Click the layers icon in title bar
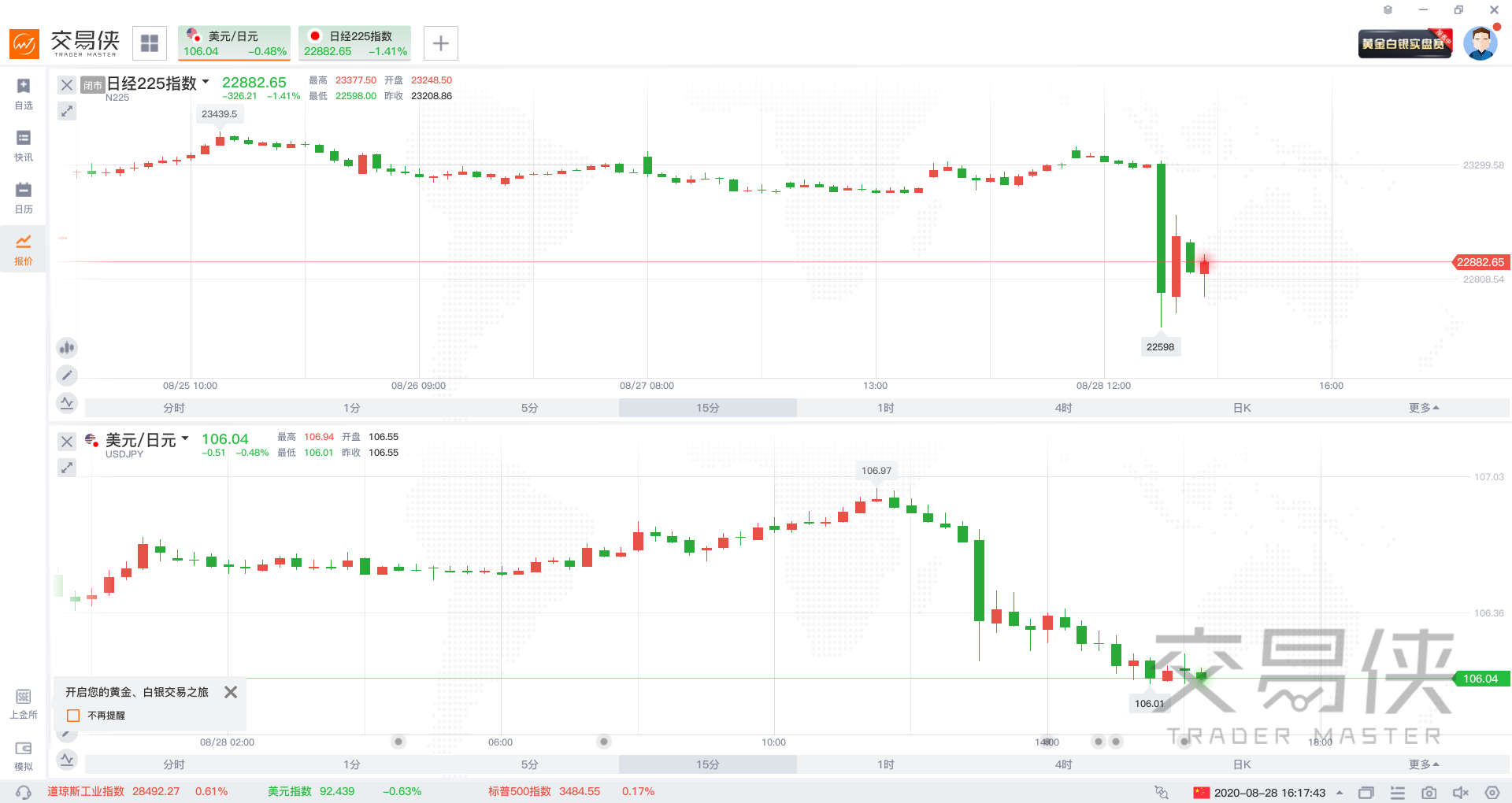The height and width of the screenshot is (803, 1512). click(1388, 10)
